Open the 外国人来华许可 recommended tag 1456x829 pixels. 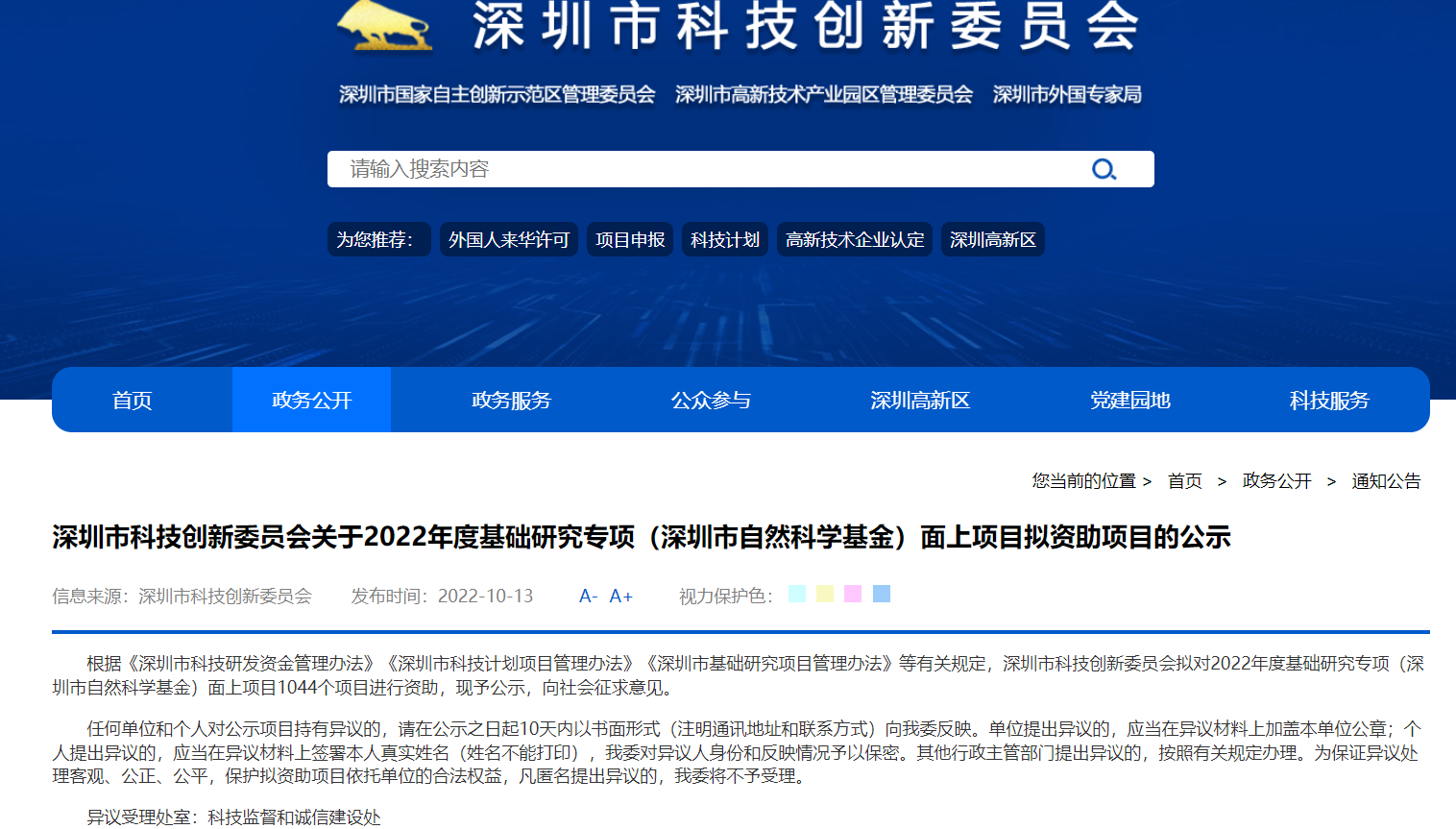509,240
